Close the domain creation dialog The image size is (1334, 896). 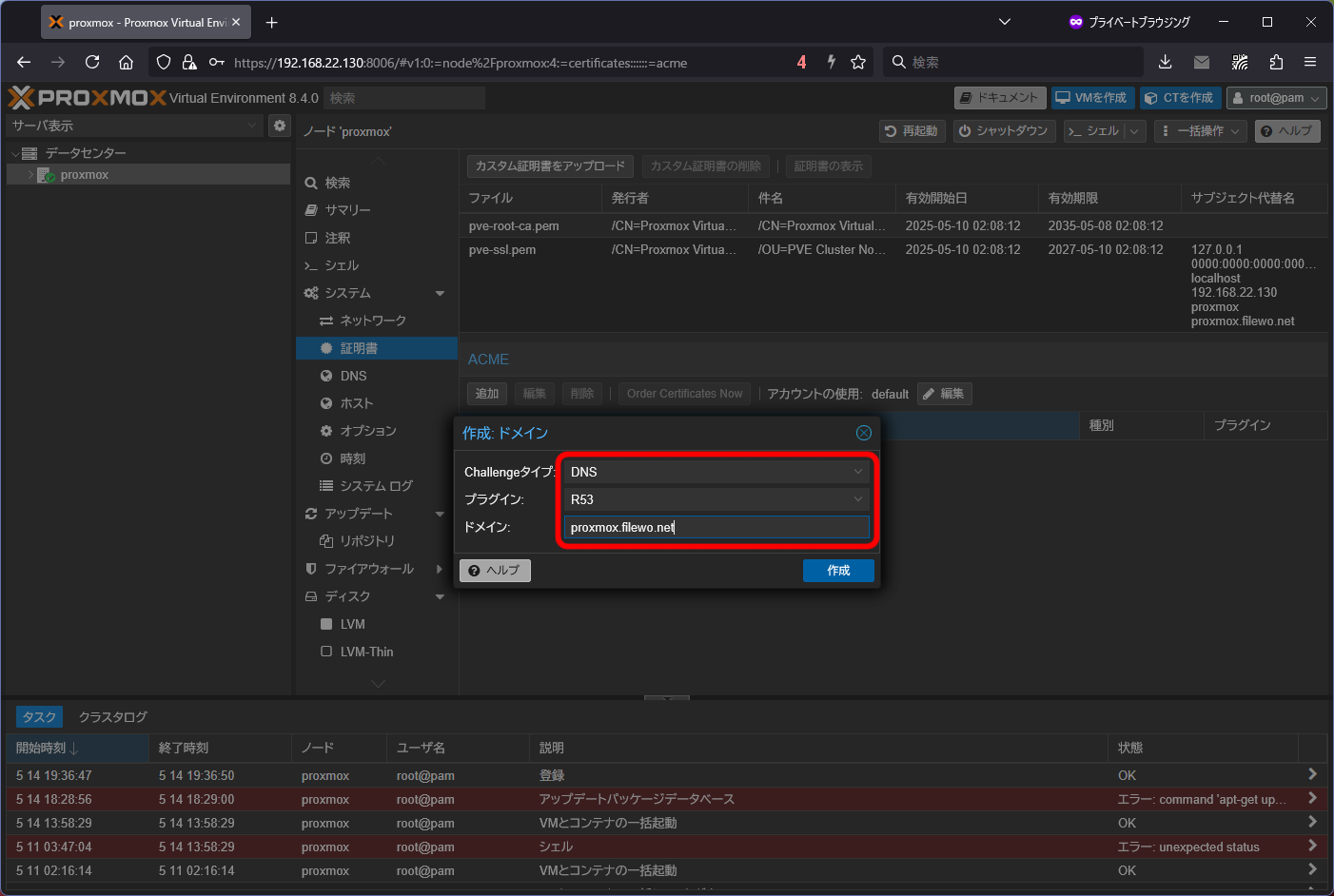tap(864, 433)
